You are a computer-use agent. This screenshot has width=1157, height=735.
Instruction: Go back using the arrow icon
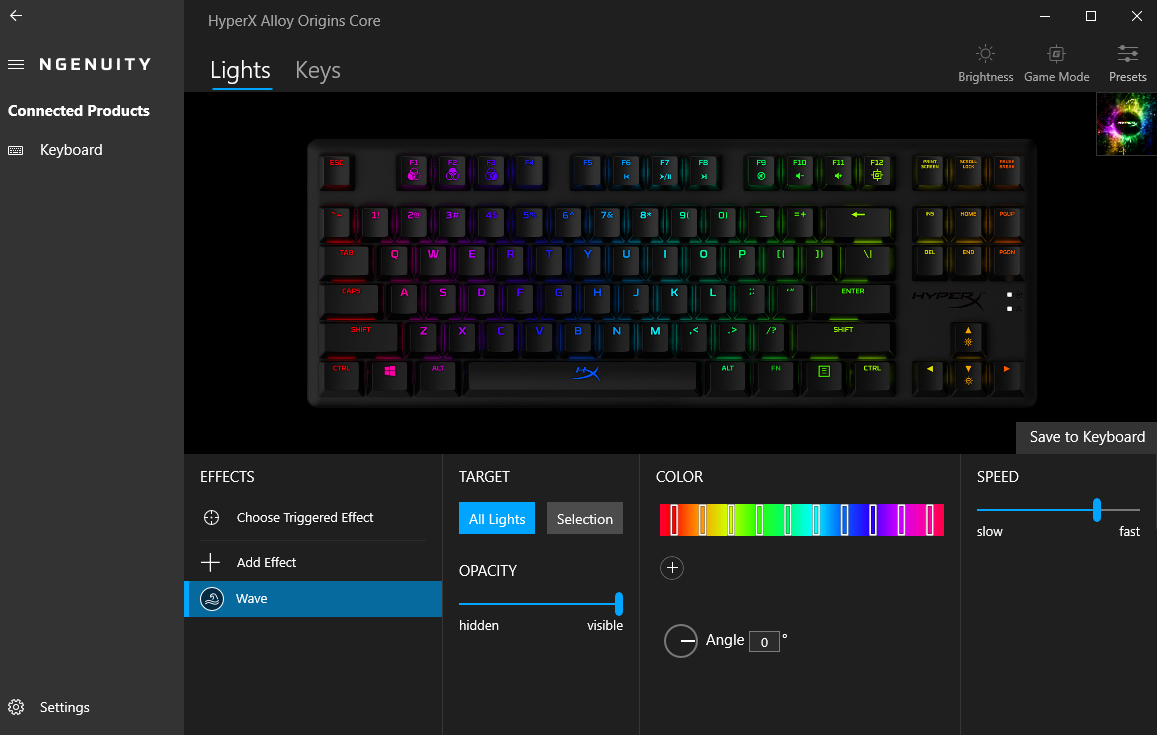pyautogui.click(x=16, y=15)
